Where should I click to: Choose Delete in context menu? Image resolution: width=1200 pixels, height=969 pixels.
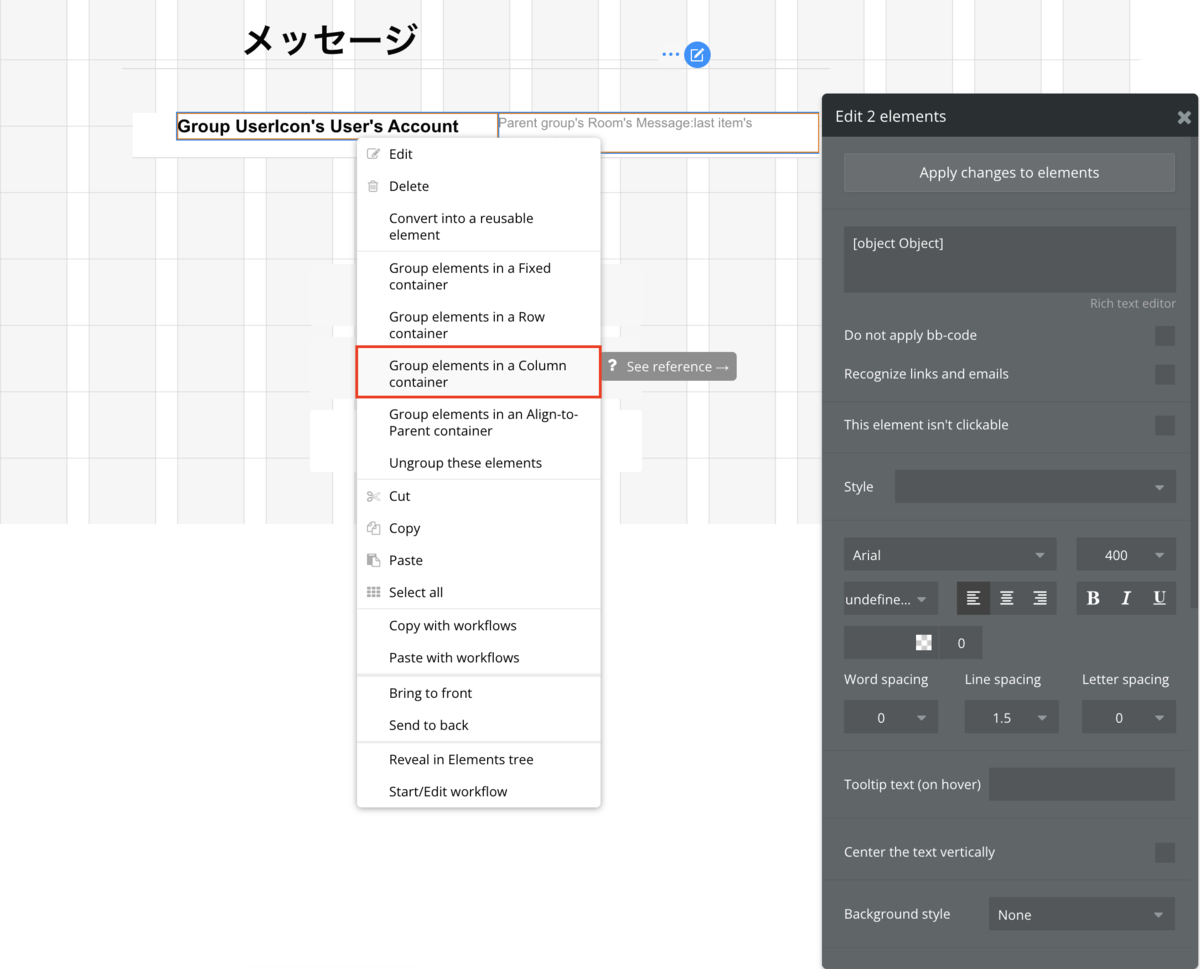[x=478, y=186]
